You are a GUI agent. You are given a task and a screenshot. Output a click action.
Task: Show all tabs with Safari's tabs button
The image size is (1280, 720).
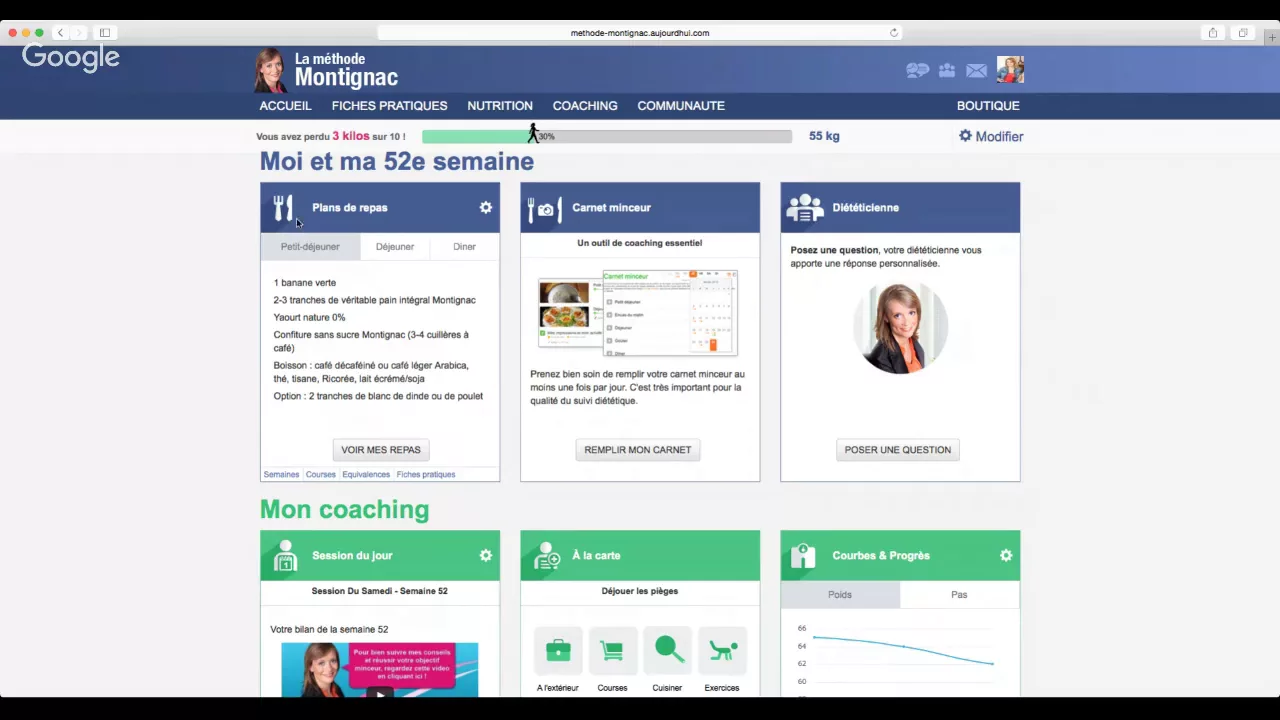coord(1243,33)
